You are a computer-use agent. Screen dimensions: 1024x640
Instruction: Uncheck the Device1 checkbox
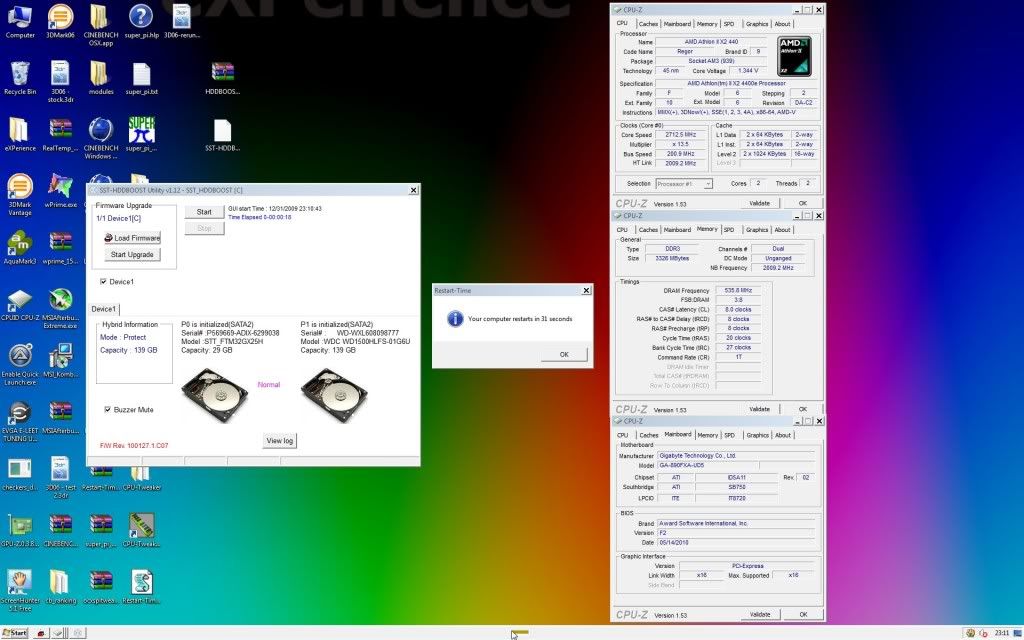point(104,282)
